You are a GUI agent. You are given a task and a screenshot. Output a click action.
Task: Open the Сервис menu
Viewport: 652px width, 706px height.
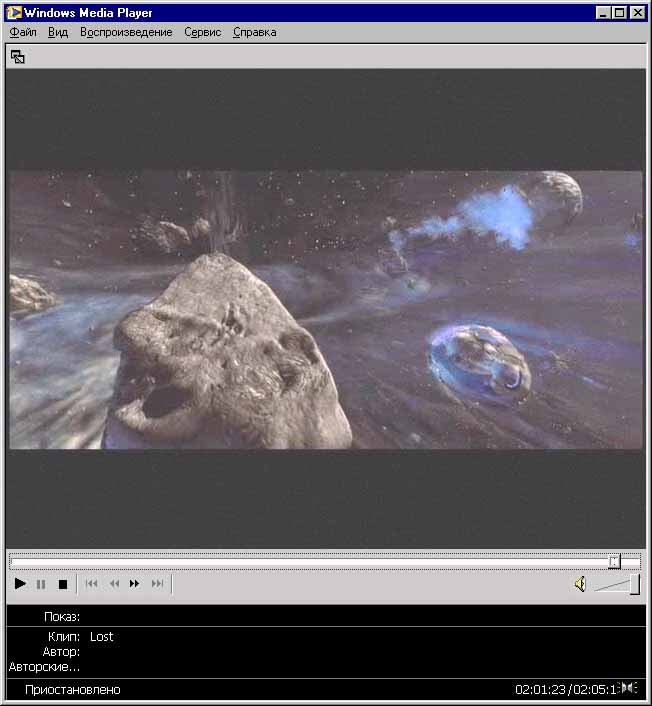pos(203,32)
